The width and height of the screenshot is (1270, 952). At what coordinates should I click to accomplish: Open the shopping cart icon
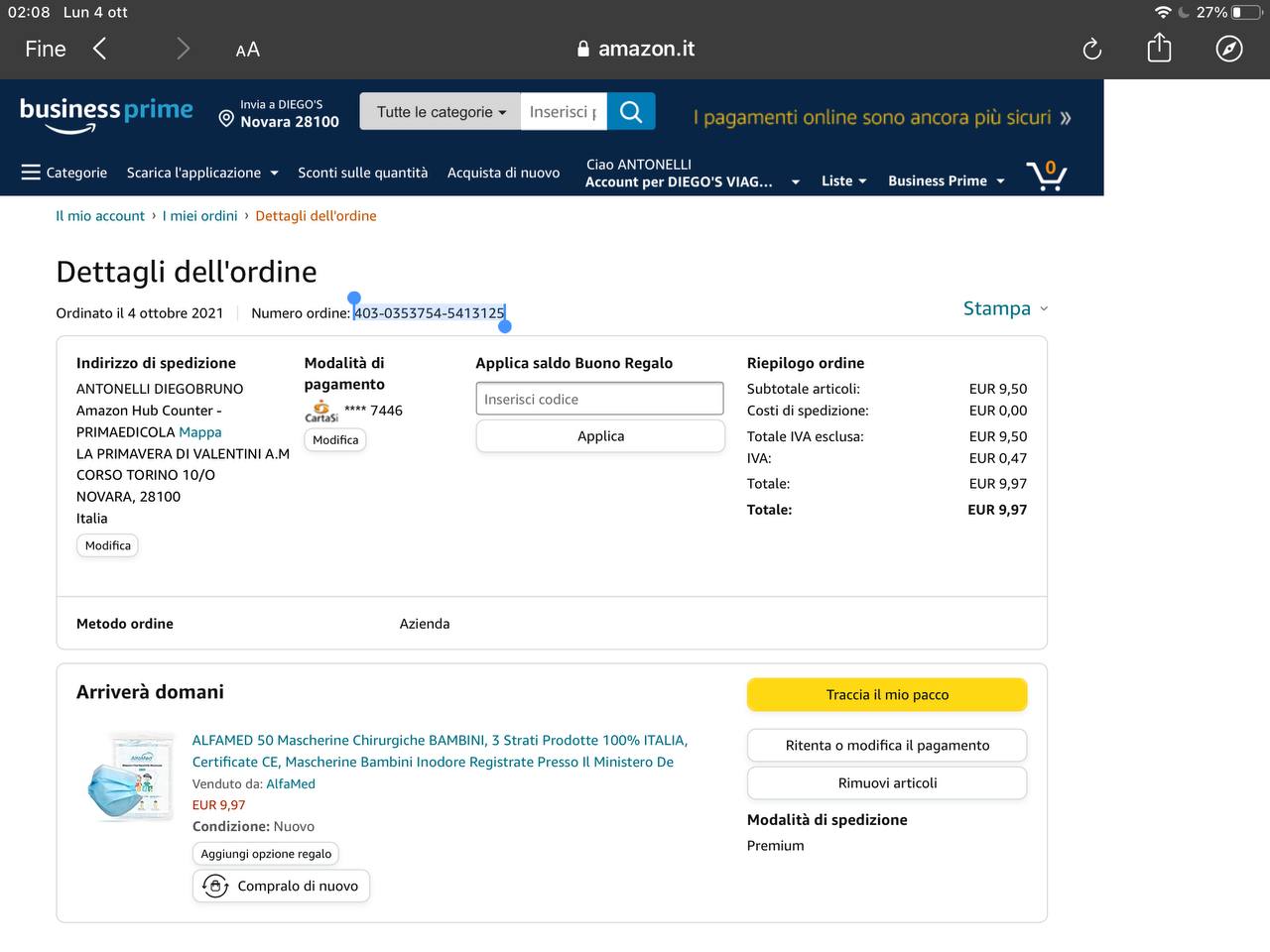[1046, 176]
